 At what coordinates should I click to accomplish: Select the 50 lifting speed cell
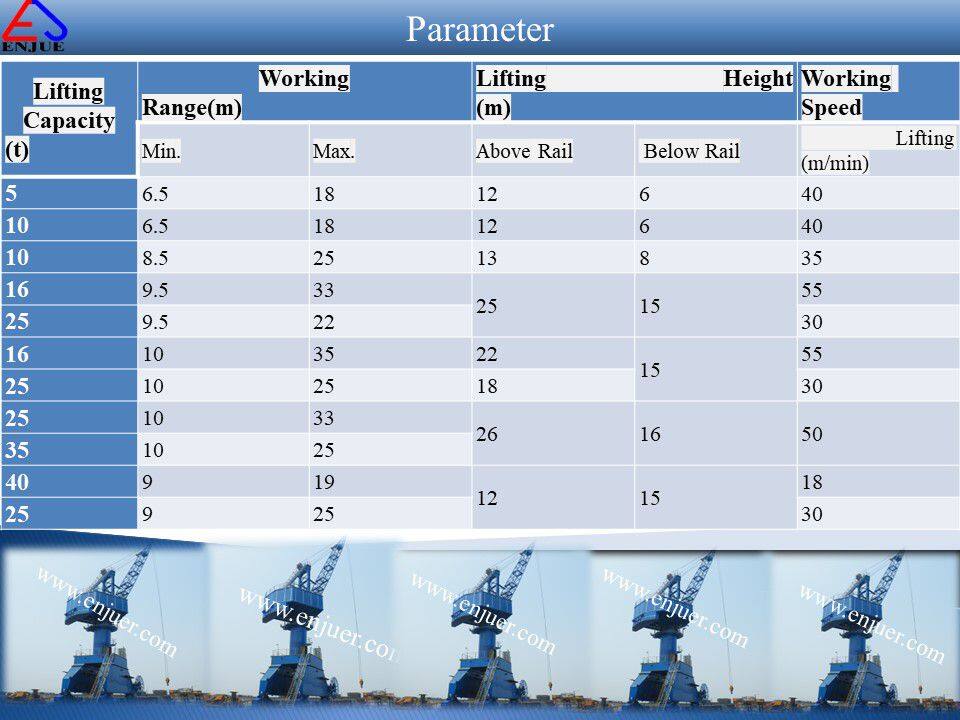pos(877,433)
